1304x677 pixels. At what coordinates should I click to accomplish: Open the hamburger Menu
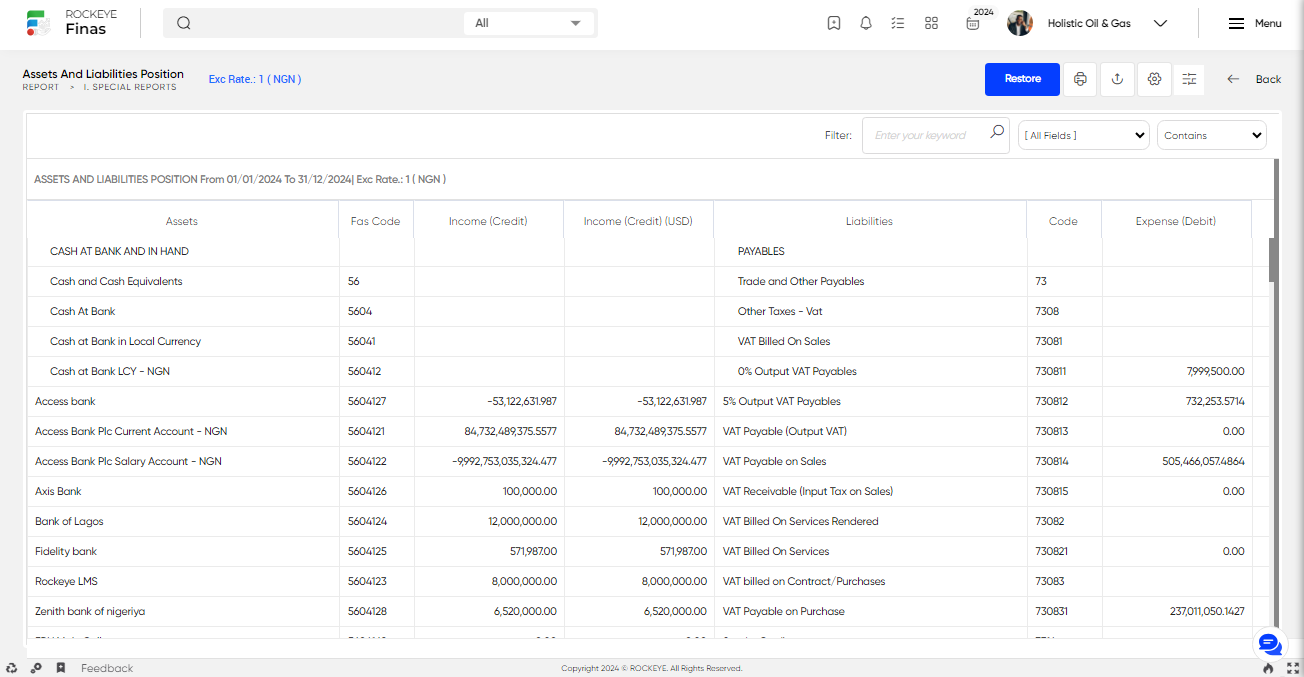click(1255, 23)
